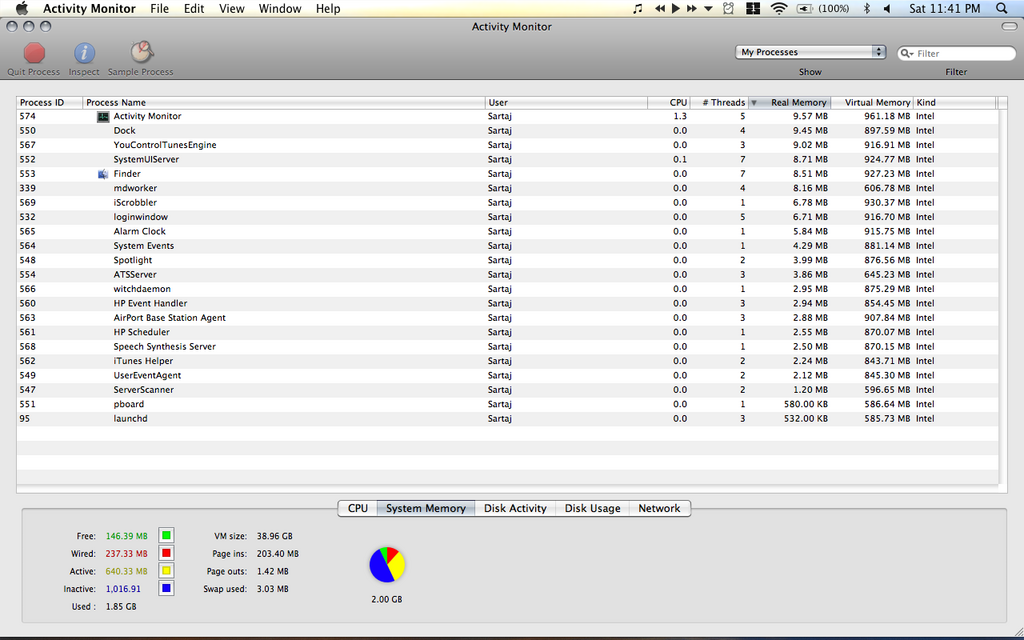Image resolution: width=1024 pixels, height=640 pixels.
Task: Click the Finder process icon in list
Action: click(103, 174)
